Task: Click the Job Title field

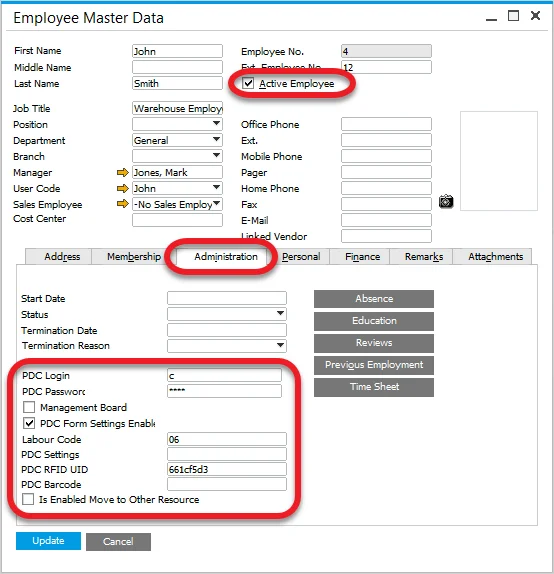Action: coord(177,108)
